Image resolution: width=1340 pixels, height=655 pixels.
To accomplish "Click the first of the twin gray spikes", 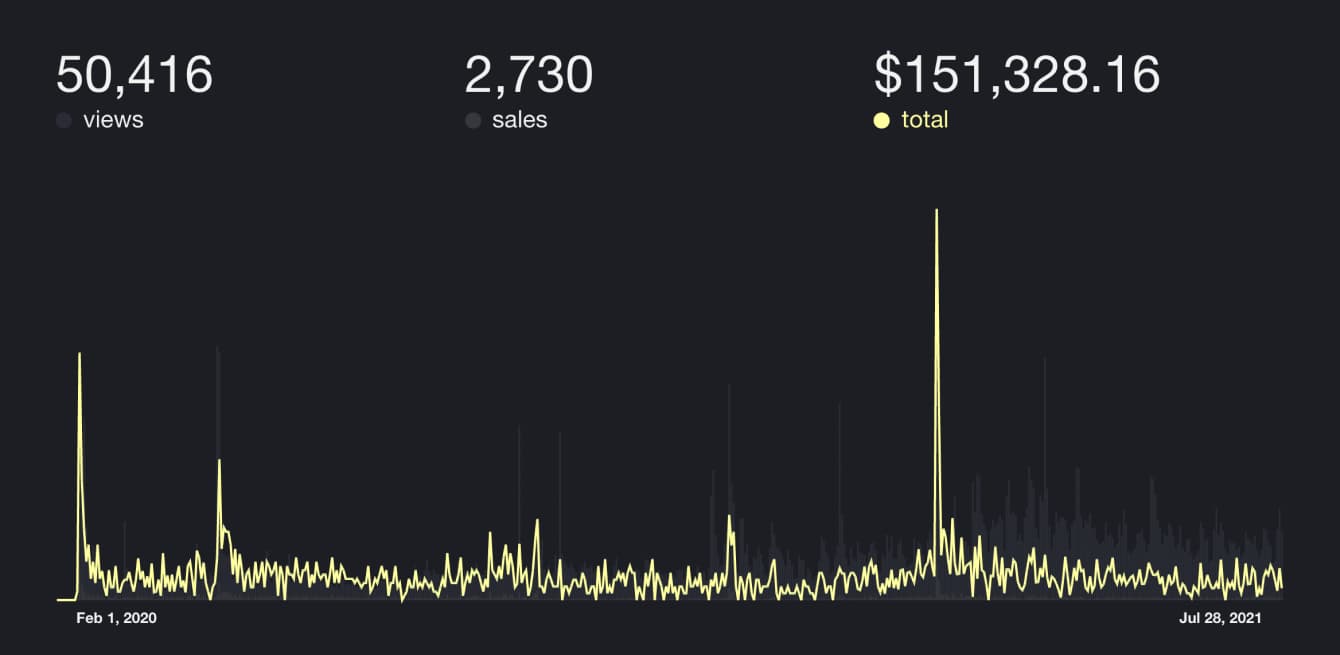I will pos(519,428).
